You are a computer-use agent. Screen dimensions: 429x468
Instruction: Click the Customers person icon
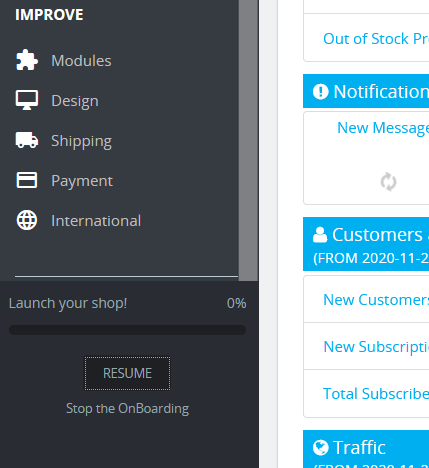coord(320,235)
